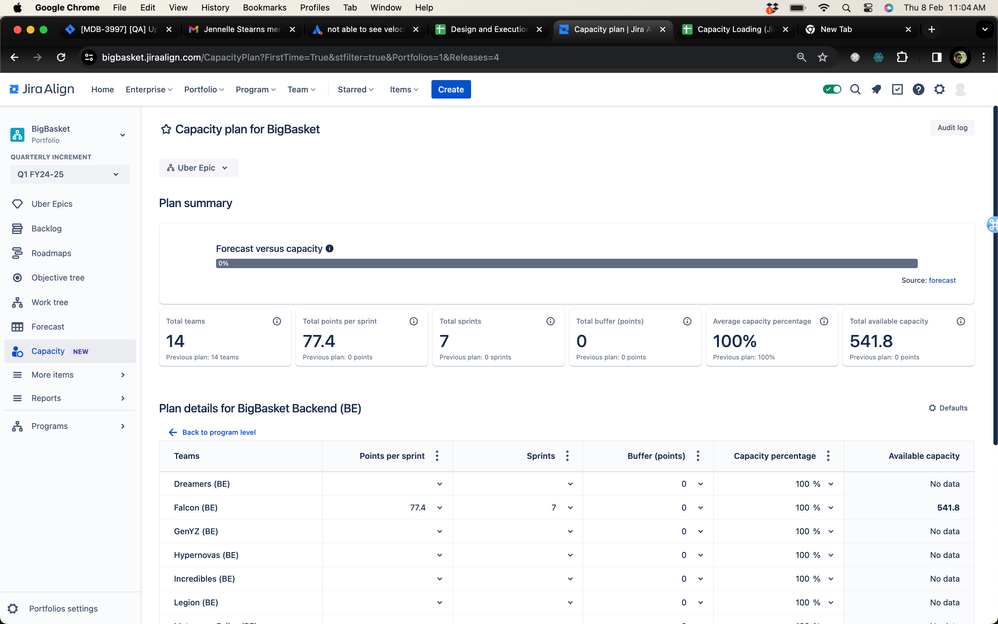Switch to the Design and Execution tab
The image size is (998, 624).
click(488, 29)
